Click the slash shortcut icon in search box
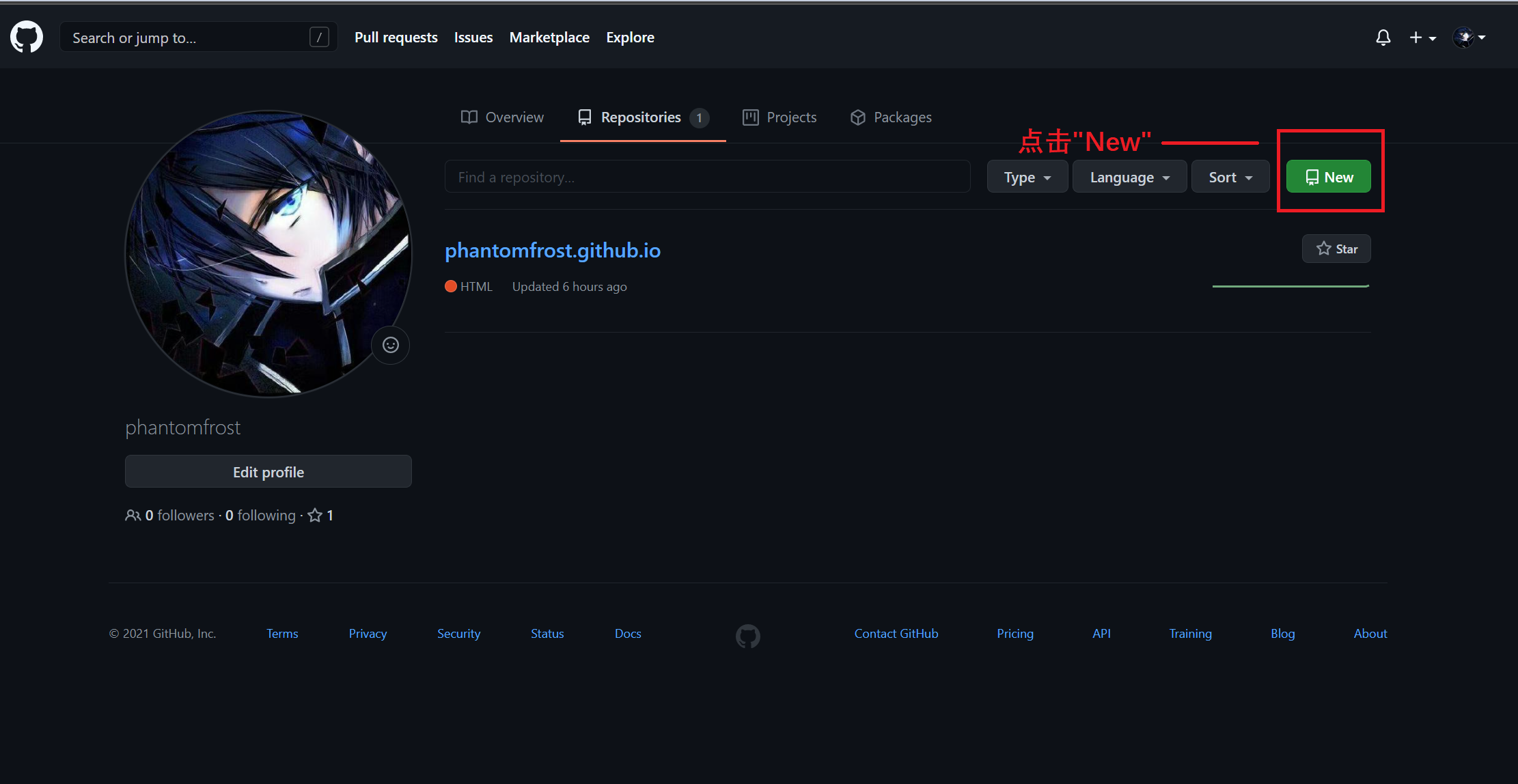 [x=319, y=37]
